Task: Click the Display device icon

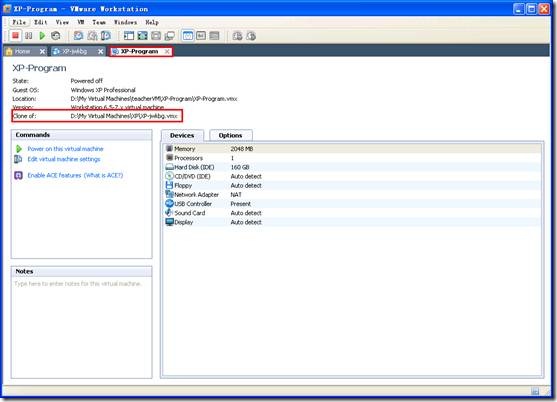Action: [x=169, y=222]
